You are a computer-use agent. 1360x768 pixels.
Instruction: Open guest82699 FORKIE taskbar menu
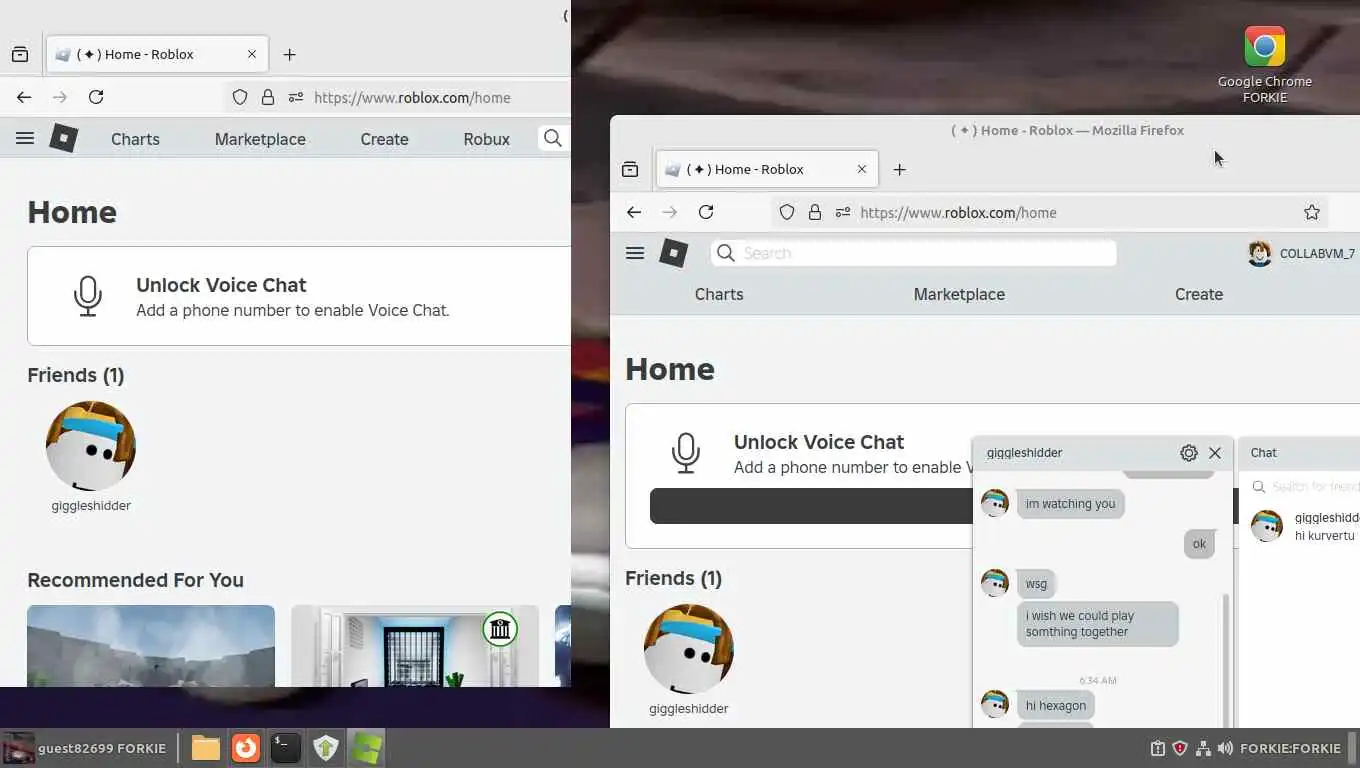tap(85, 748)
